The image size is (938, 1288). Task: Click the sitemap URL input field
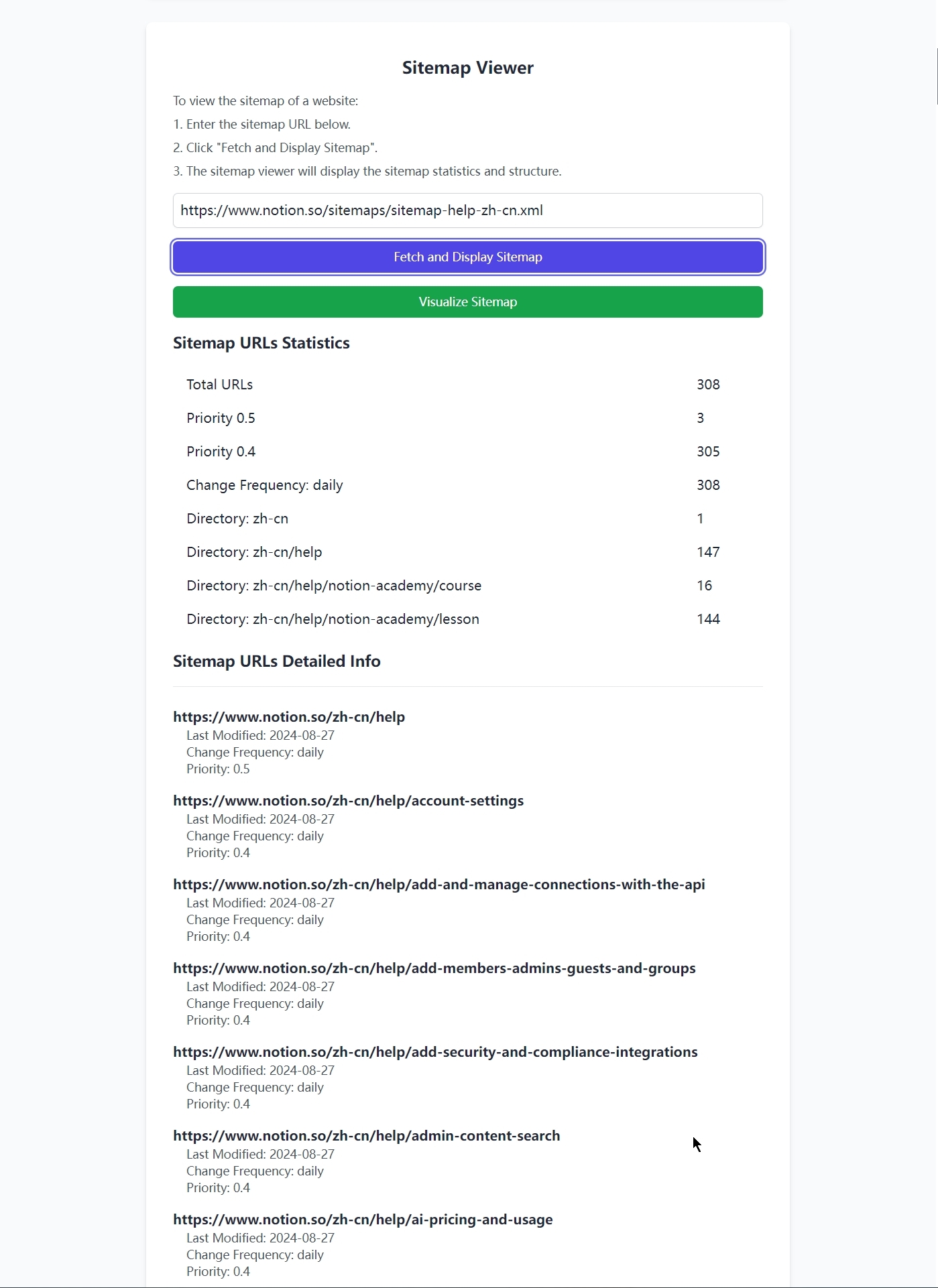pos(467,210)
